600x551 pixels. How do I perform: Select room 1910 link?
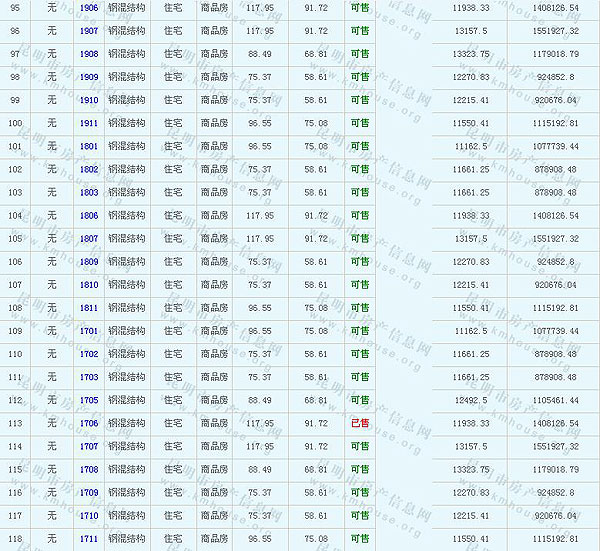tap(89, 100)
